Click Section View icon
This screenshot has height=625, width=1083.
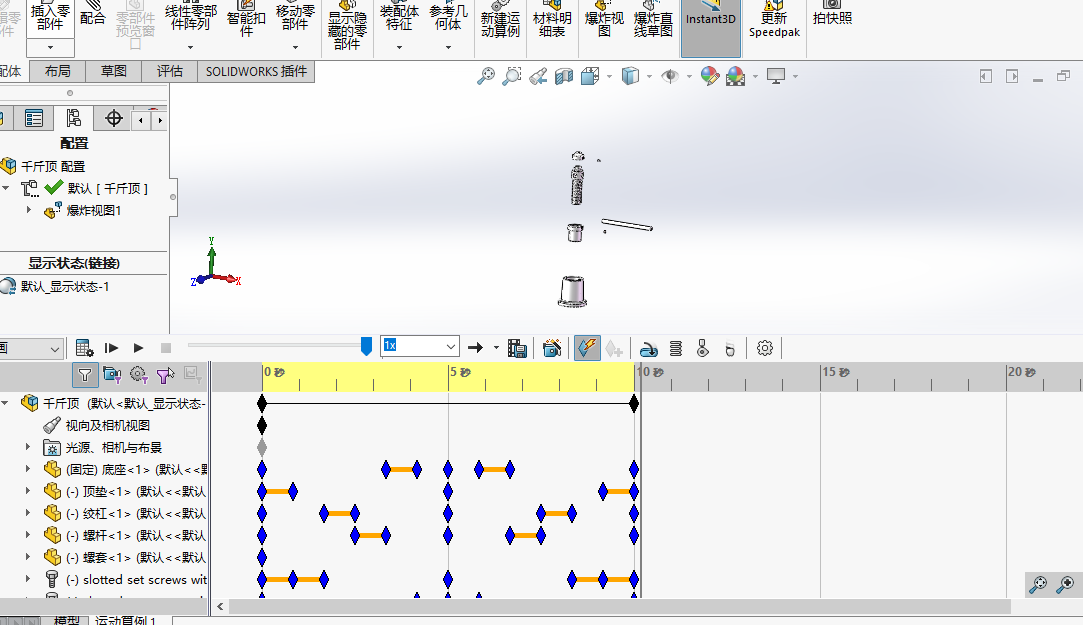pyautogui.click(x=564, y=76)
